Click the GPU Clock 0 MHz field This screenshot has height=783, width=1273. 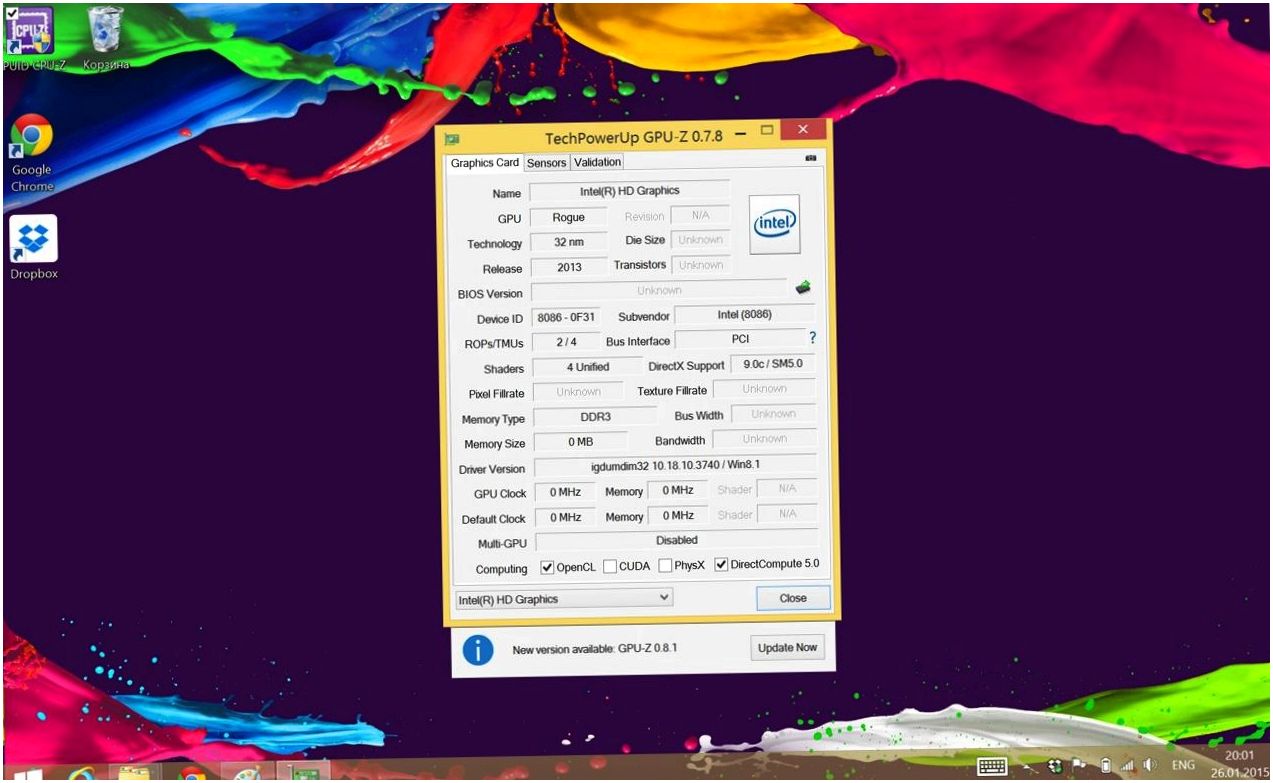click(x=565, y=492)
